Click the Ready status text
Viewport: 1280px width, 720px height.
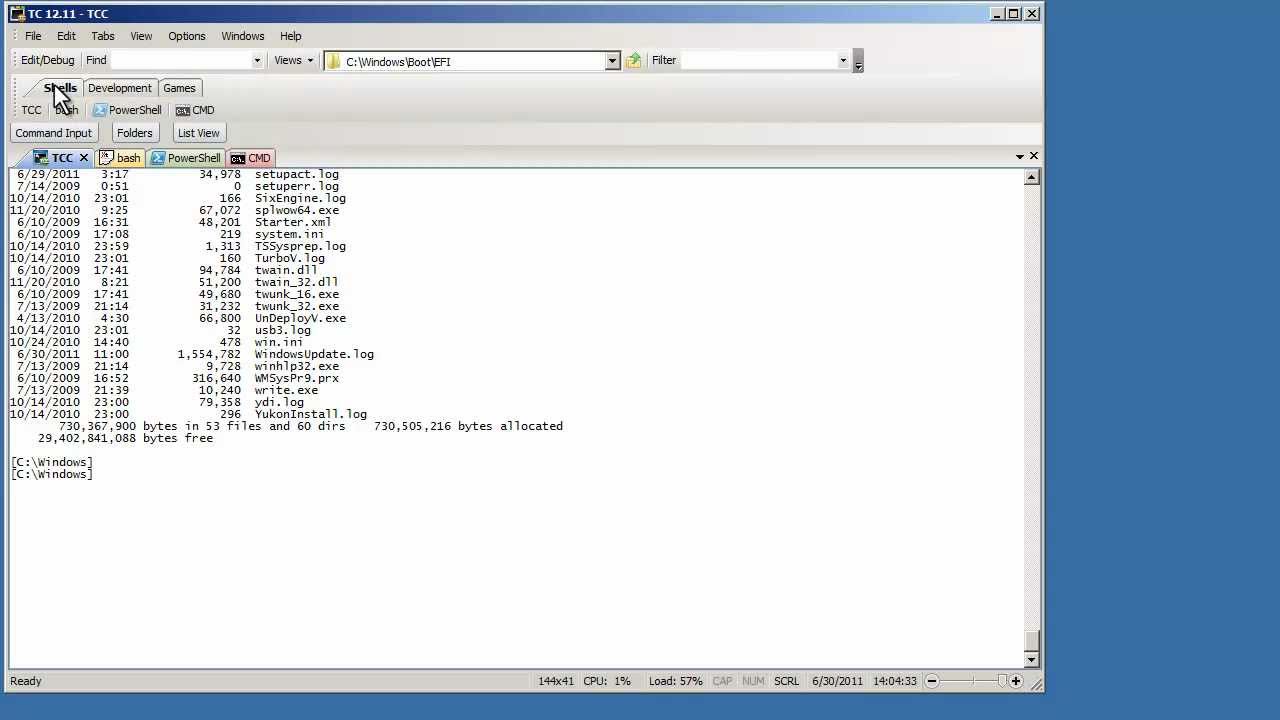(26, 681)
